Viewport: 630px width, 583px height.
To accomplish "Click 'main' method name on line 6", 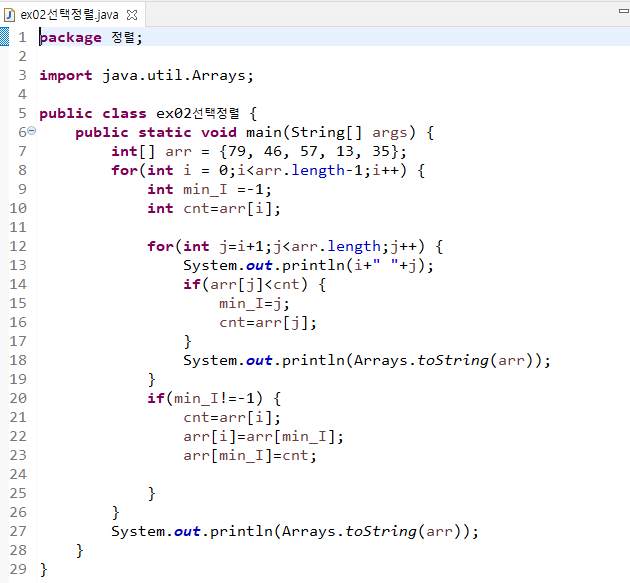I will click(x=264, y=133).
